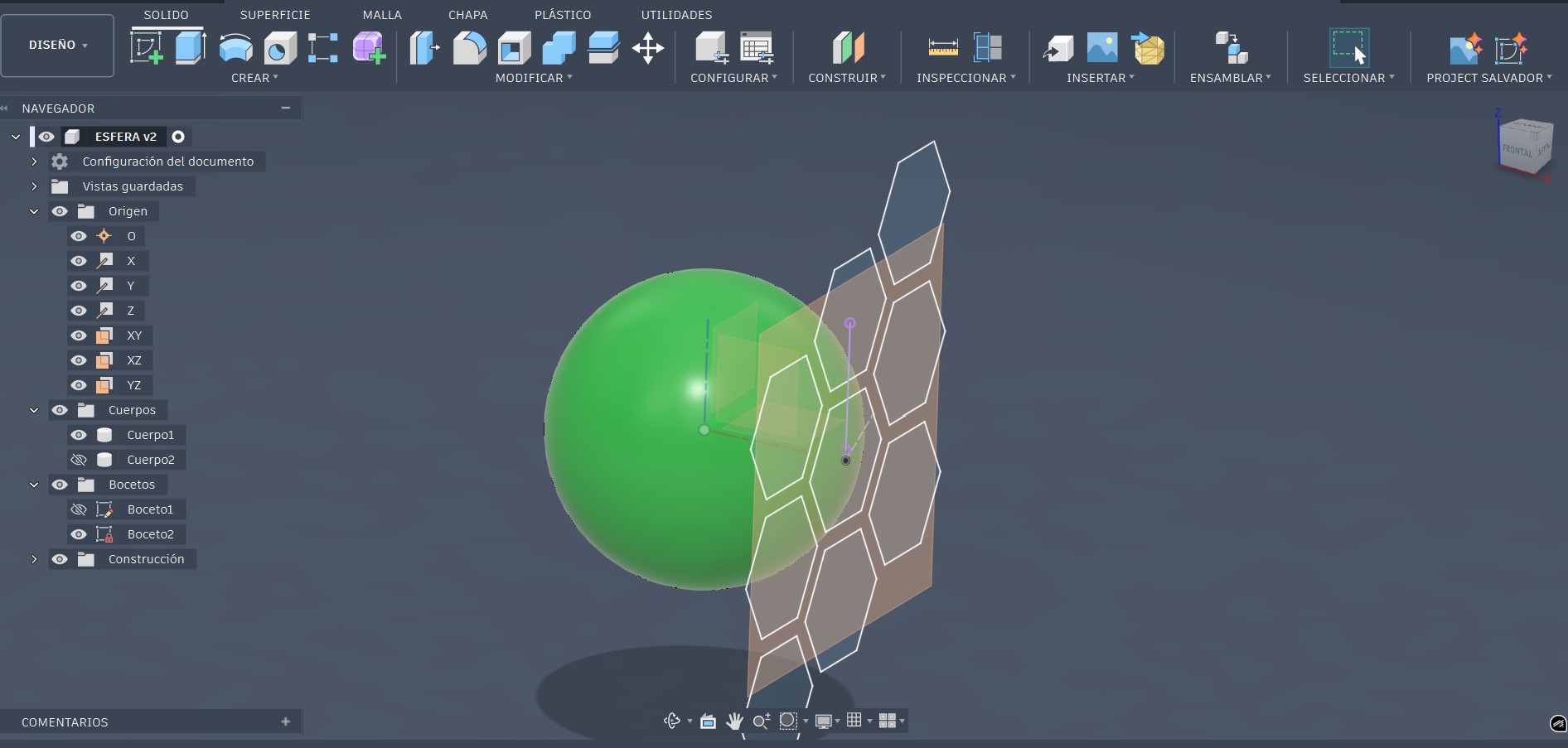
Task: Select the Insert Canvas image icon
Action: (1102, 48)
